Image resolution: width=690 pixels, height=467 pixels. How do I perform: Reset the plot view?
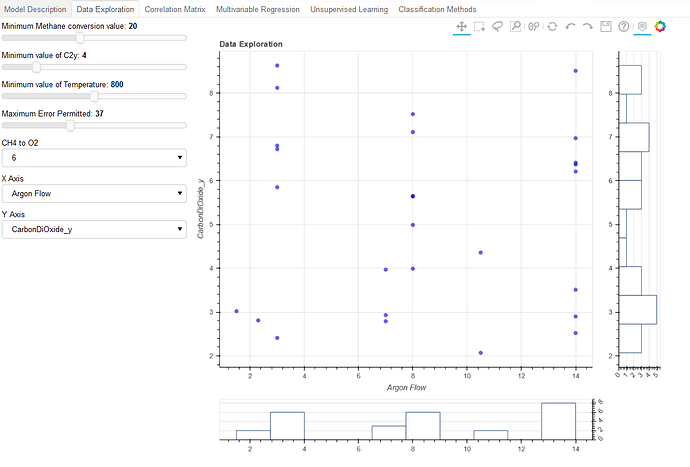pos(552,26)
